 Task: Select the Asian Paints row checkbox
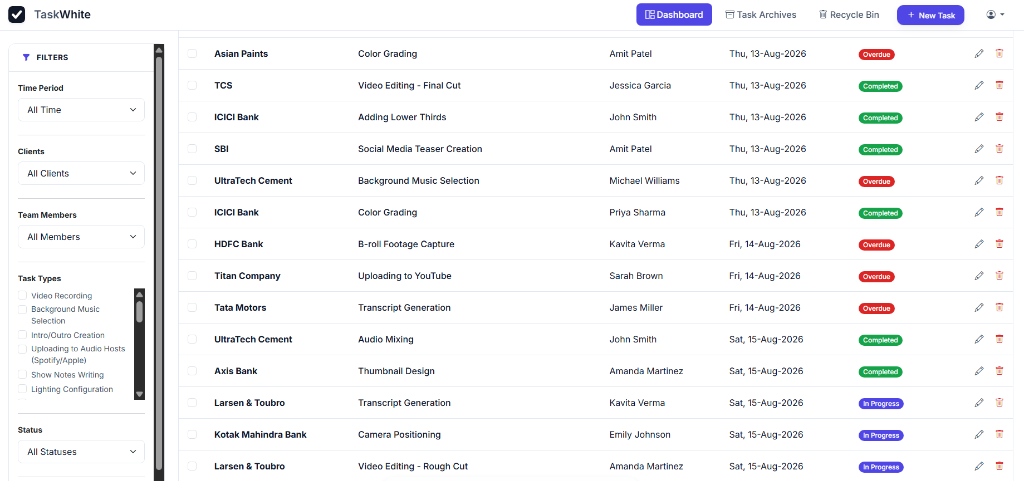point(192,54)
